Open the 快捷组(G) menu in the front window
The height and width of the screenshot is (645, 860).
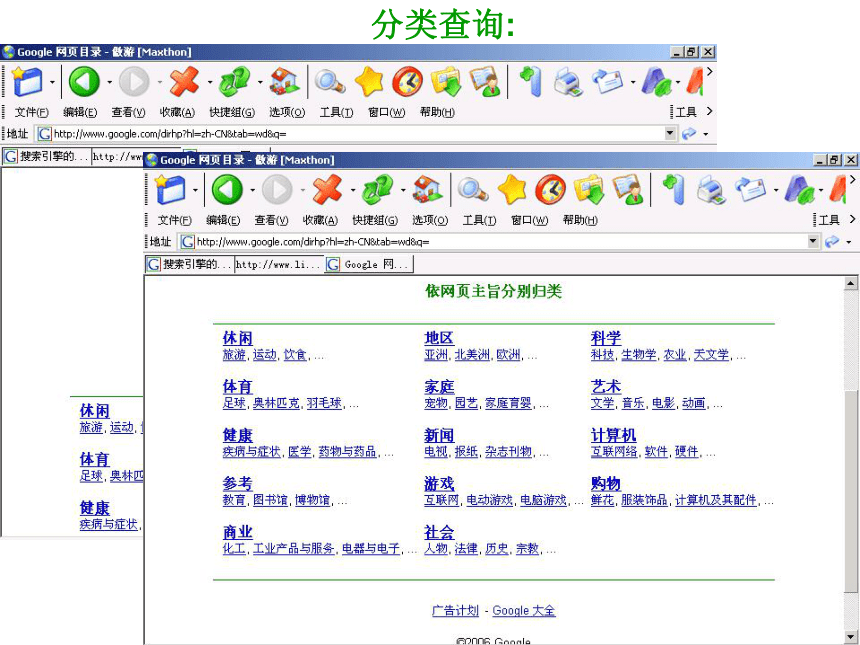tap(375, 220)
